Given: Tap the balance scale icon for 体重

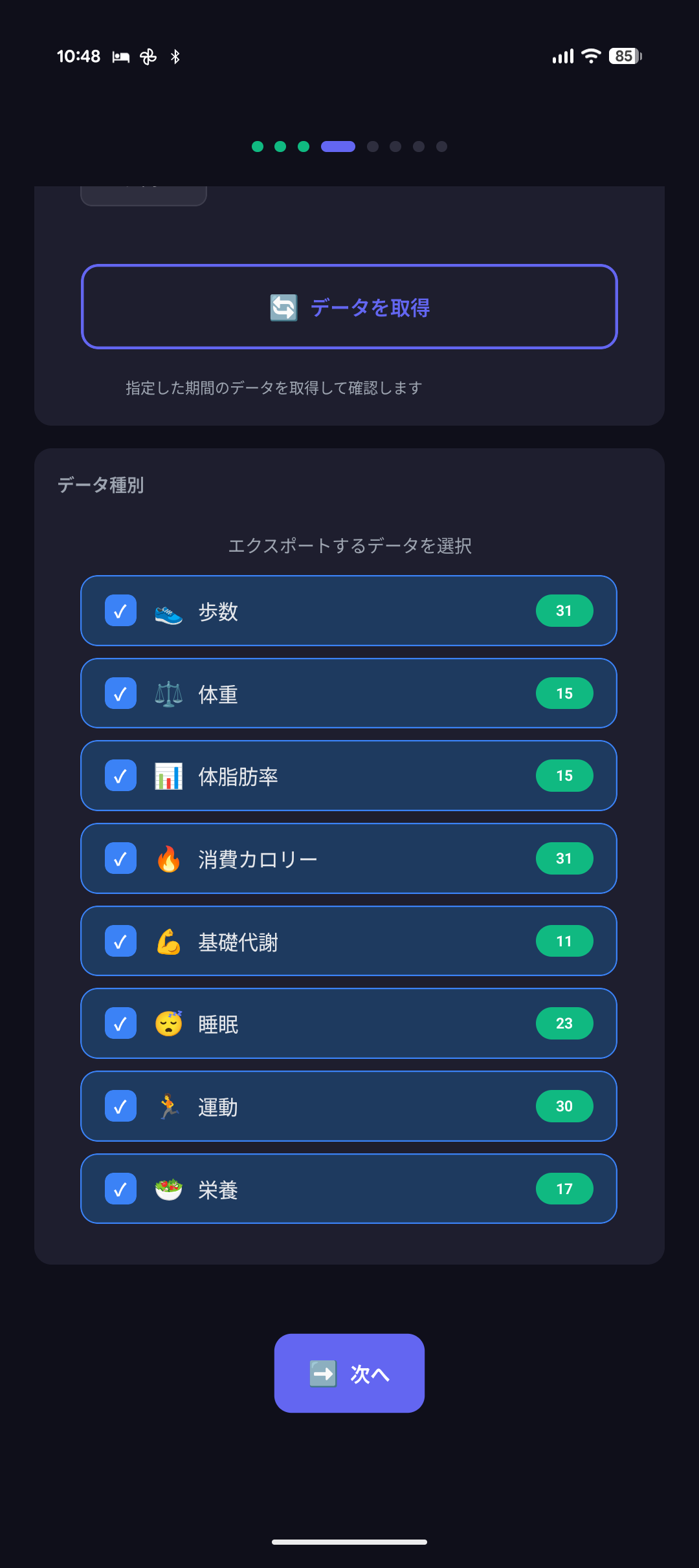Looking at the screenshot, I should [x=168, y=694].
